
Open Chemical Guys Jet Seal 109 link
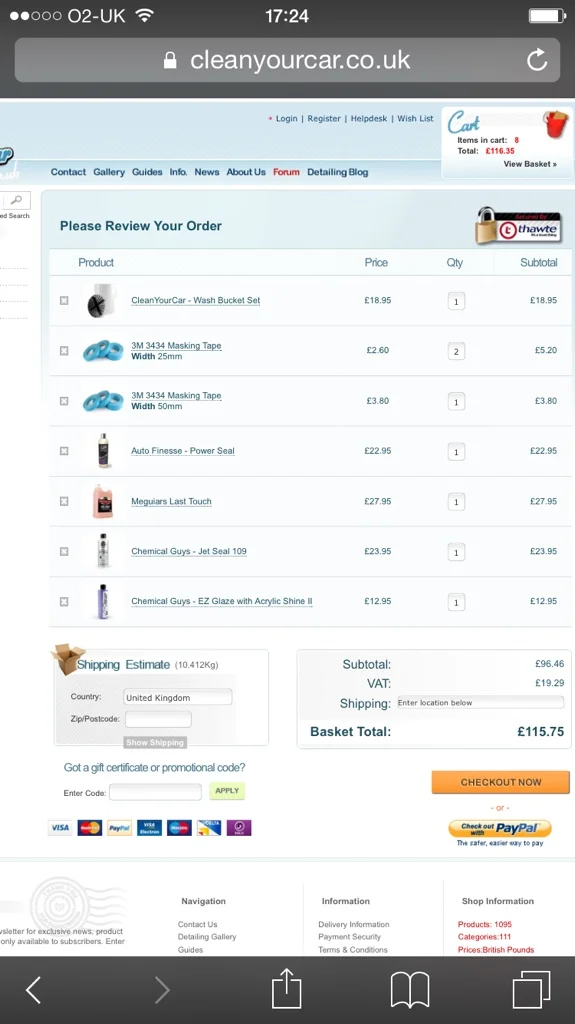(x=189, y=551)
